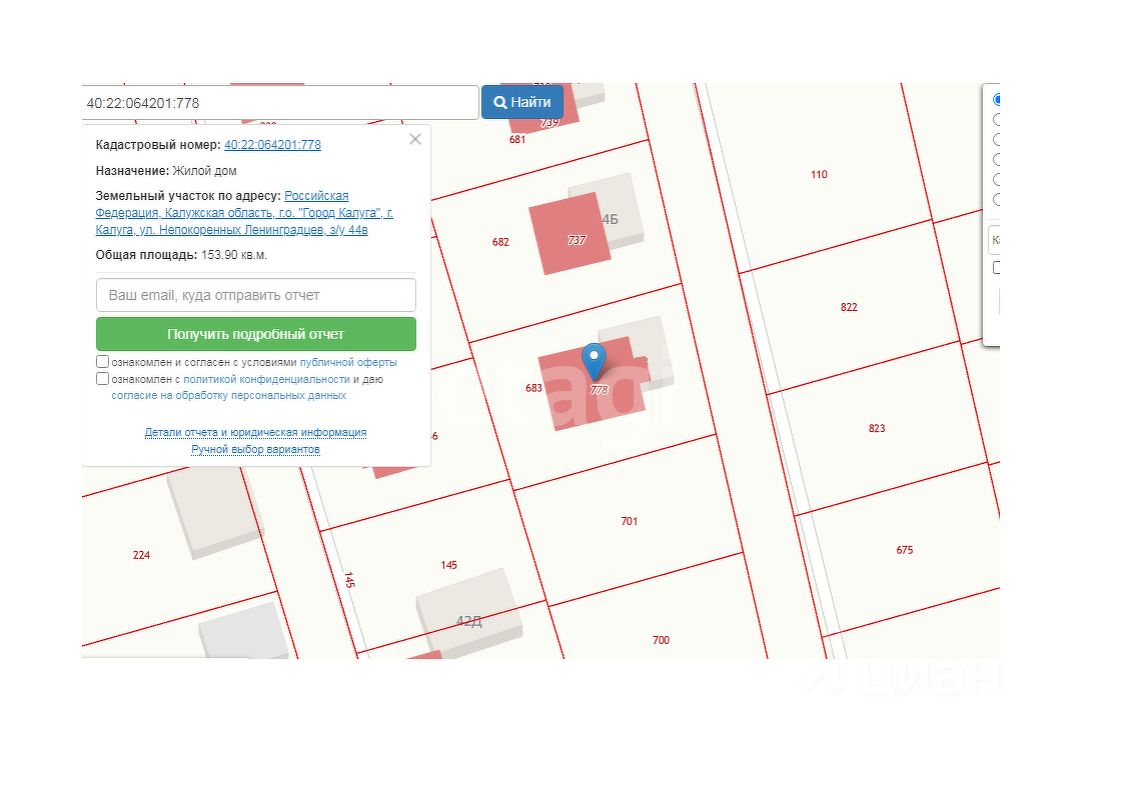Click Ручной выбор вариантов link
Viewport: 1122px width, 793px height.
pos(255,449)
